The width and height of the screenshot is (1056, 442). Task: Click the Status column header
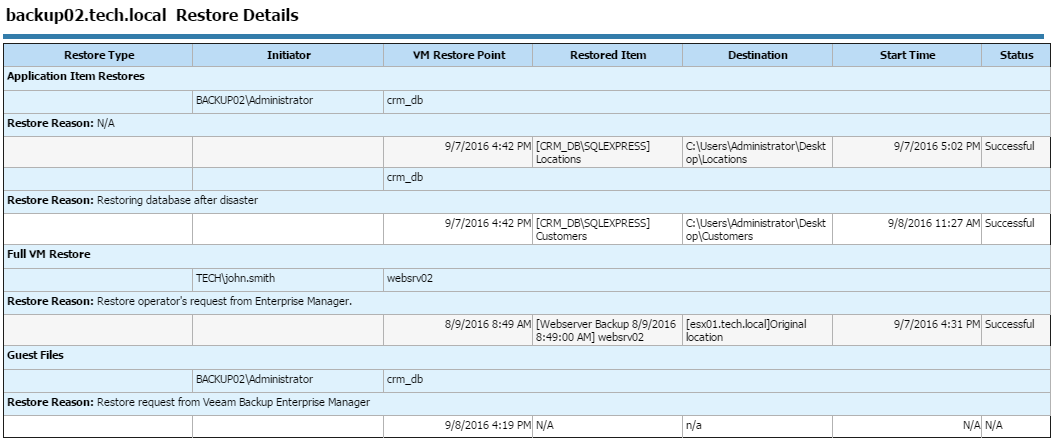1016,55
